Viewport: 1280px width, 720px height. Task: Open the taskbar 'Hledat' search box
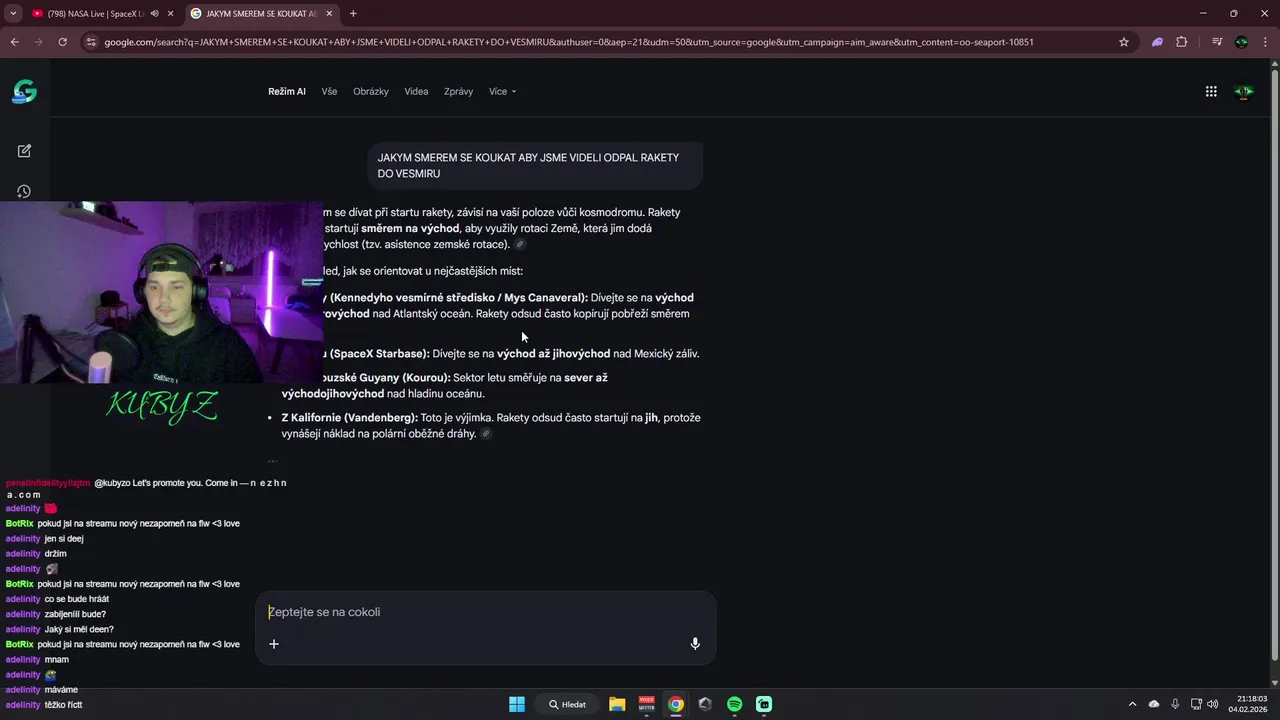coord(568,704)
